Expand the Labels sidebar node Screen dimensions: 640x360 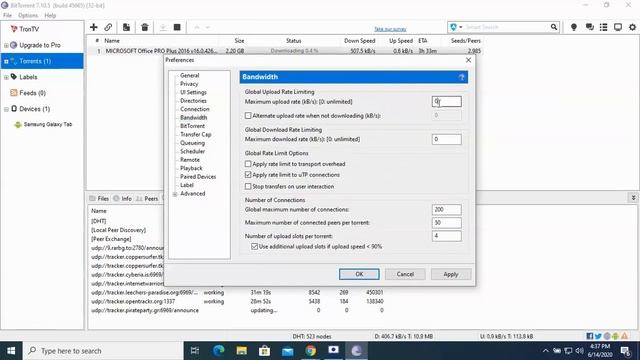click(6, 77)
